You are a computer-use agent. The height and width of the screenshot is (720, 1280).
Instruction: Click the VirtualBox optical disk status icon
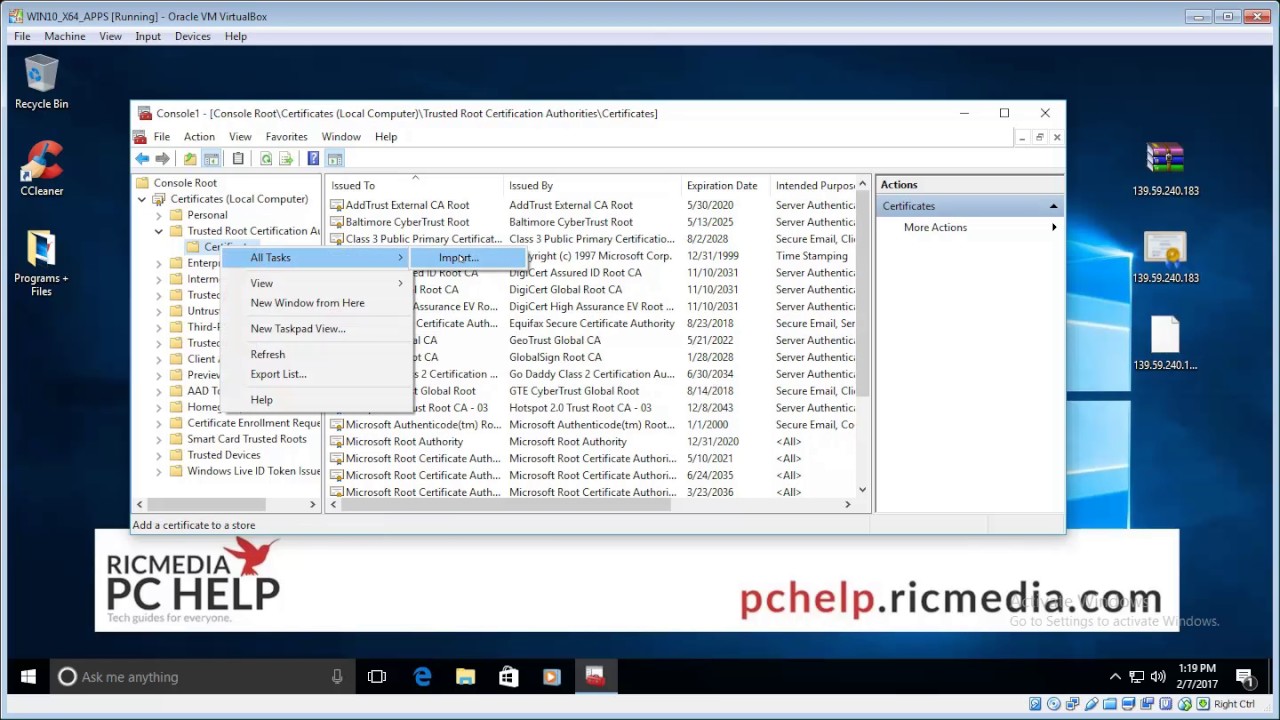tap(1055, 704)
